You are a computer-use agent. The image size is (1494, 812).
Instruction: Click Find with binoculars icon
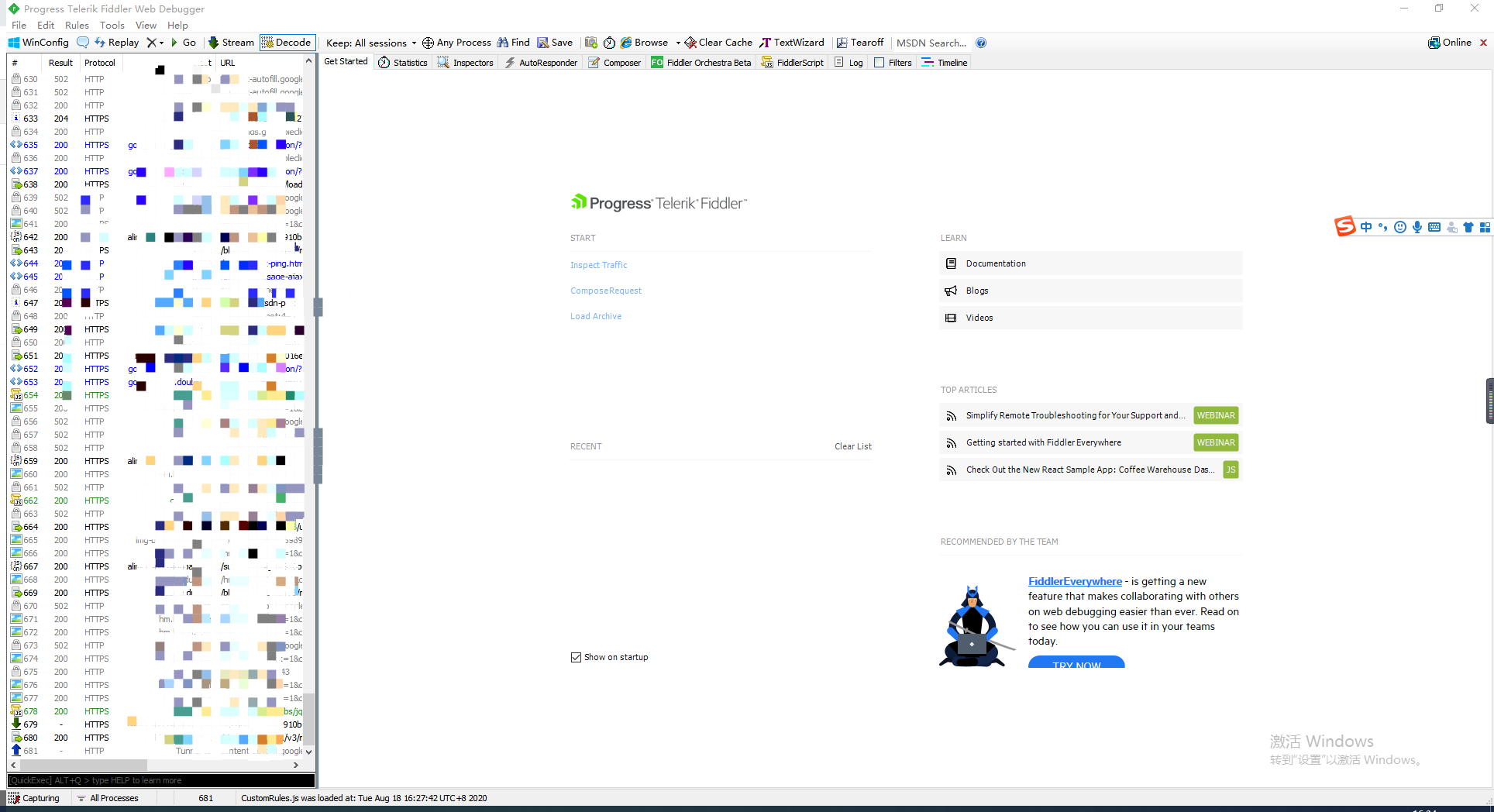513,43
